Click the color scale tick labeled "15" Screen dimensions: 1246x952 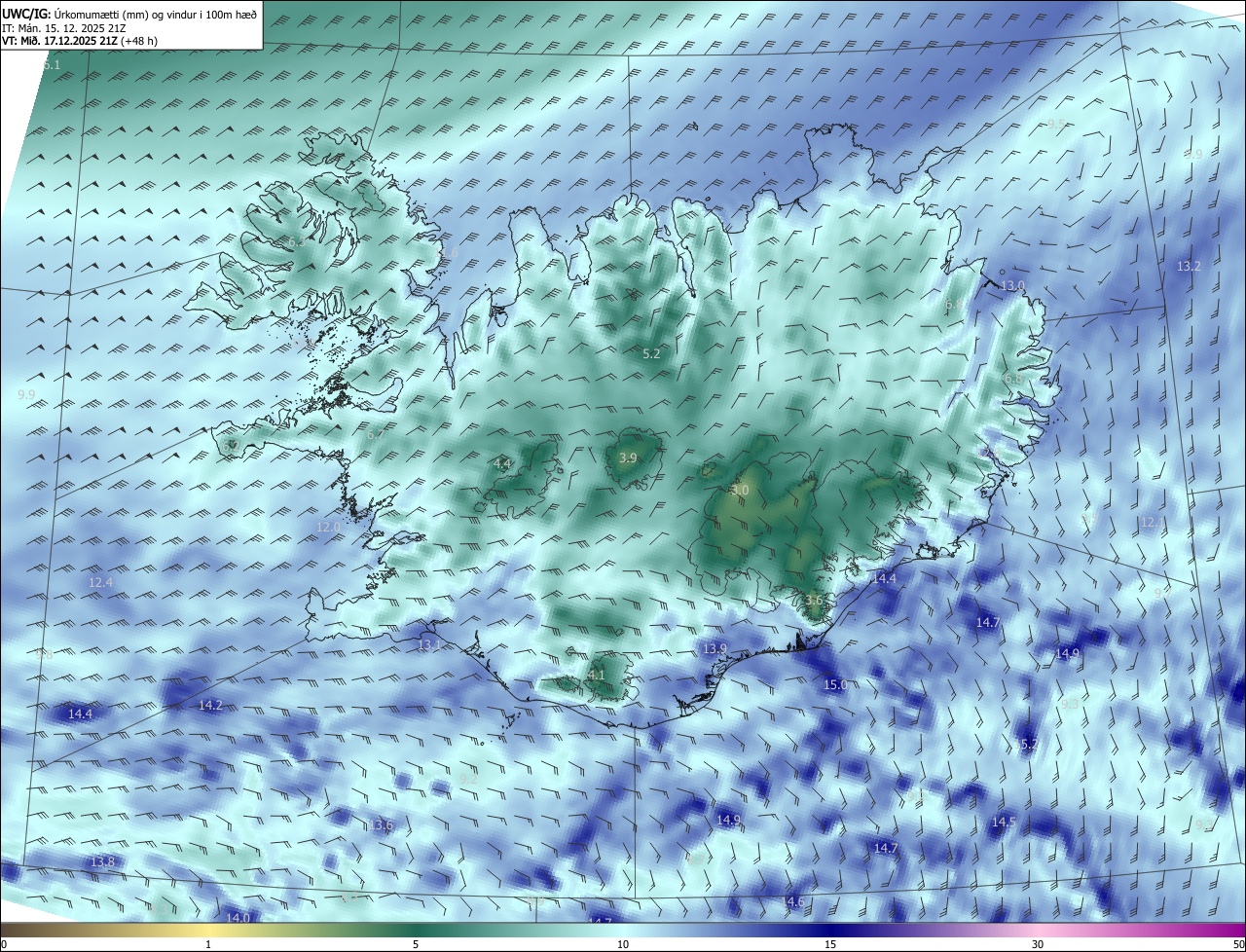pos(830,944)
